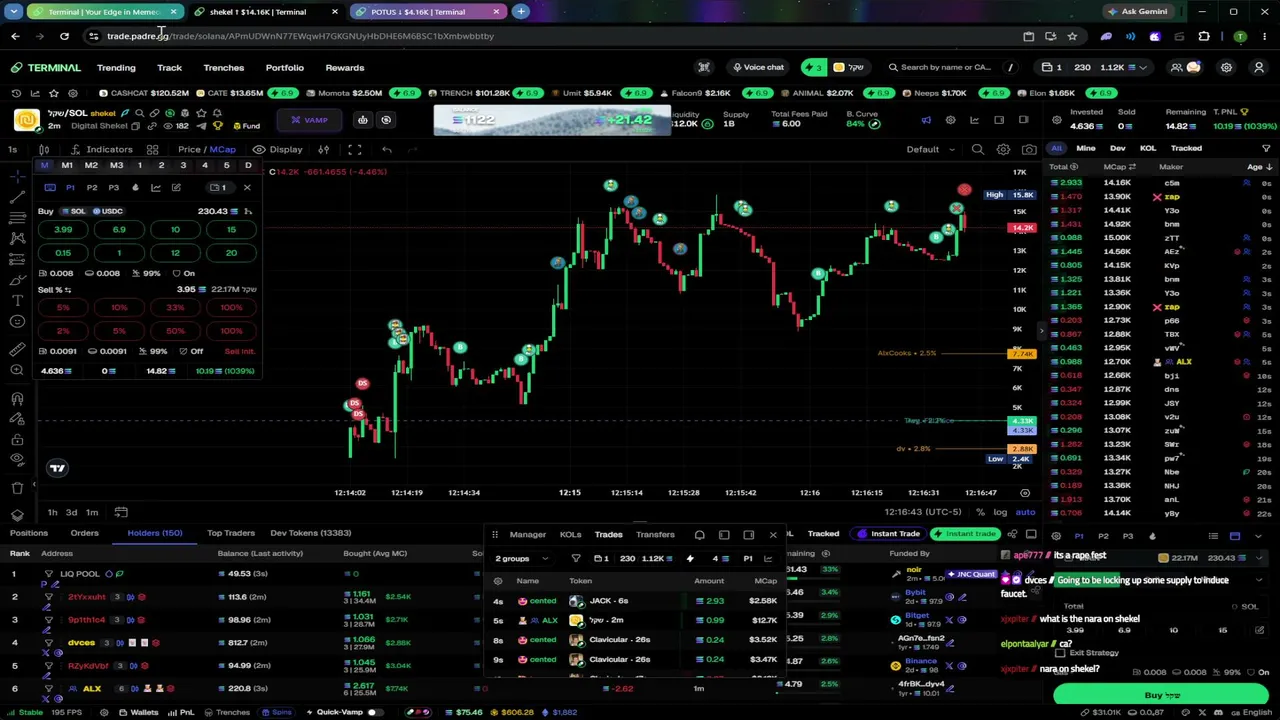Viewport: 1280px width, 720px height.
Task: Buy 6.9 SOL preset button
Action: tap(119, 230)
